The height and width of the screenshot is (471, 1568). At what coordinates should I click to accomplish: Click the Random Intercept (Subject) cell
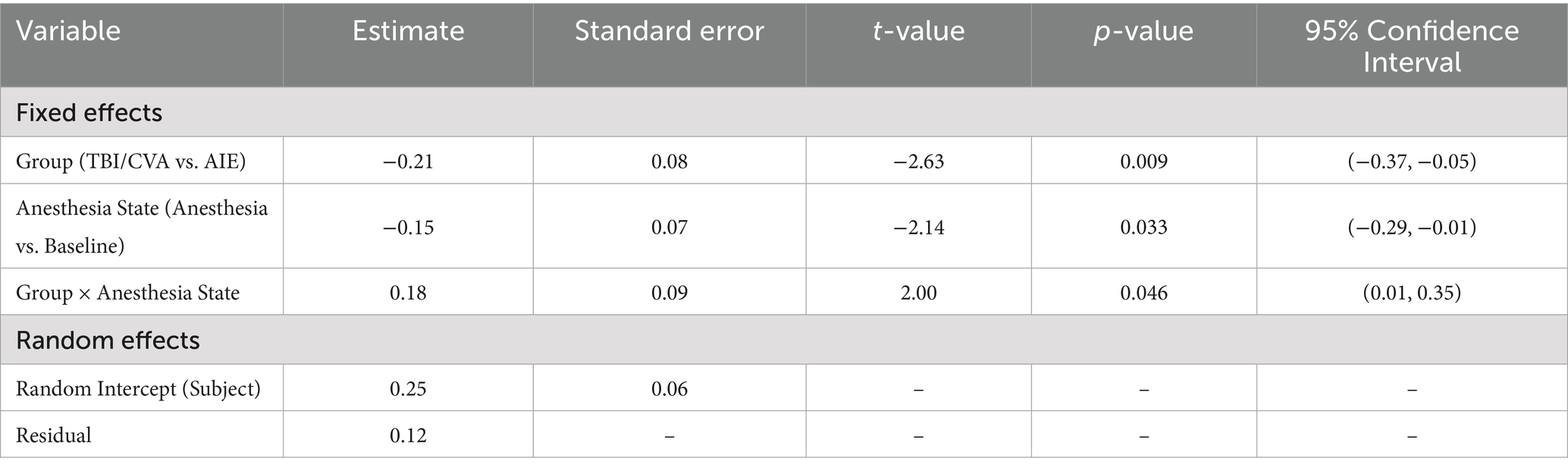[x=138, y=389]
